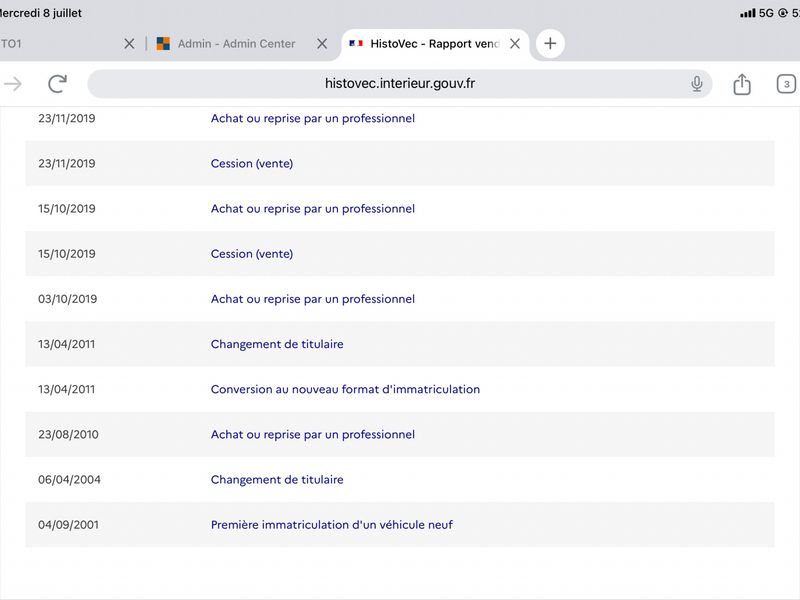Click the date 04/09/2001
800x600 pixels.
click(x=68, y=524)
